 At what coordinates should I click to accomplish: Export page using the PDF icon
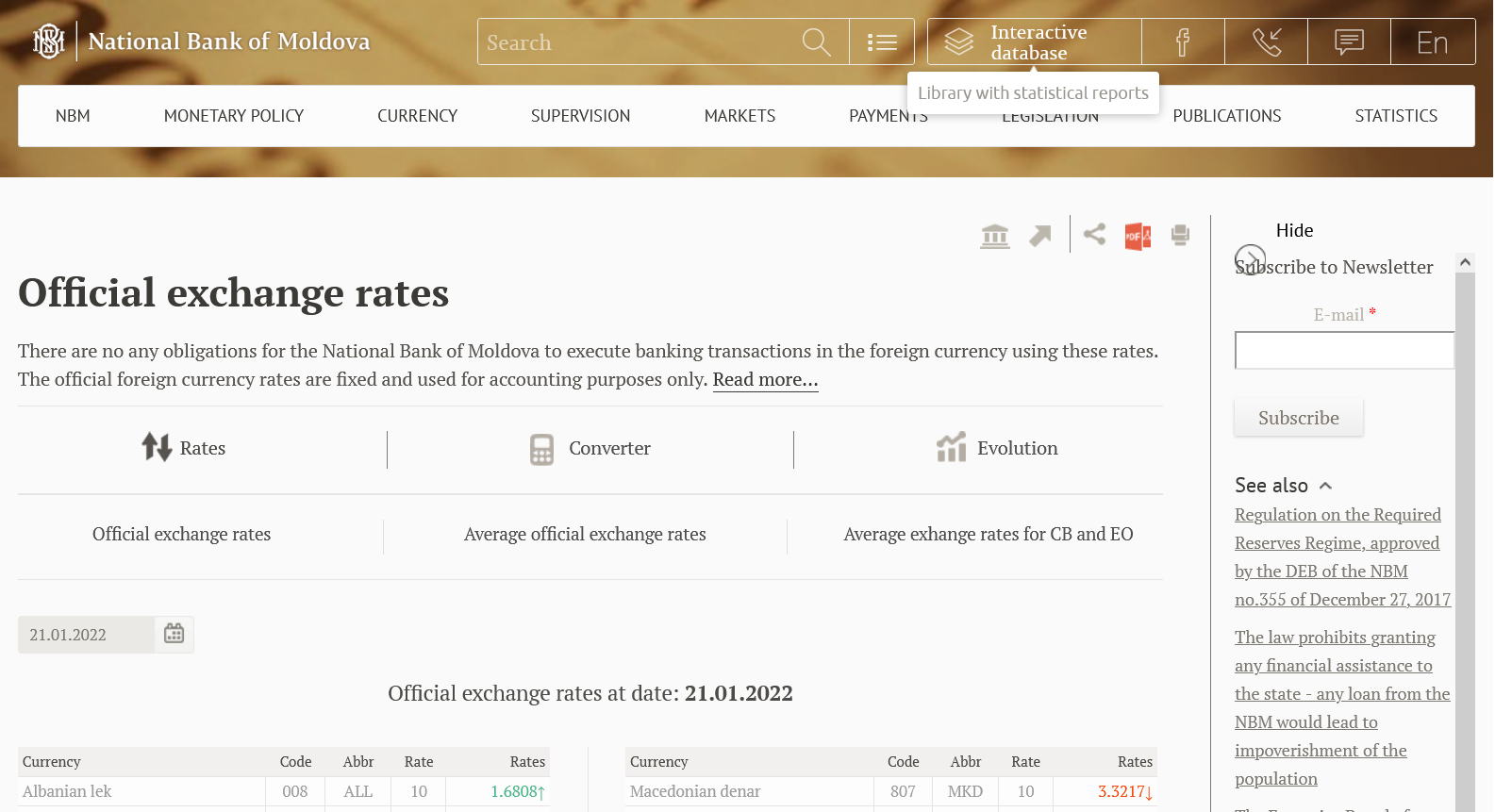point(1138,236)
